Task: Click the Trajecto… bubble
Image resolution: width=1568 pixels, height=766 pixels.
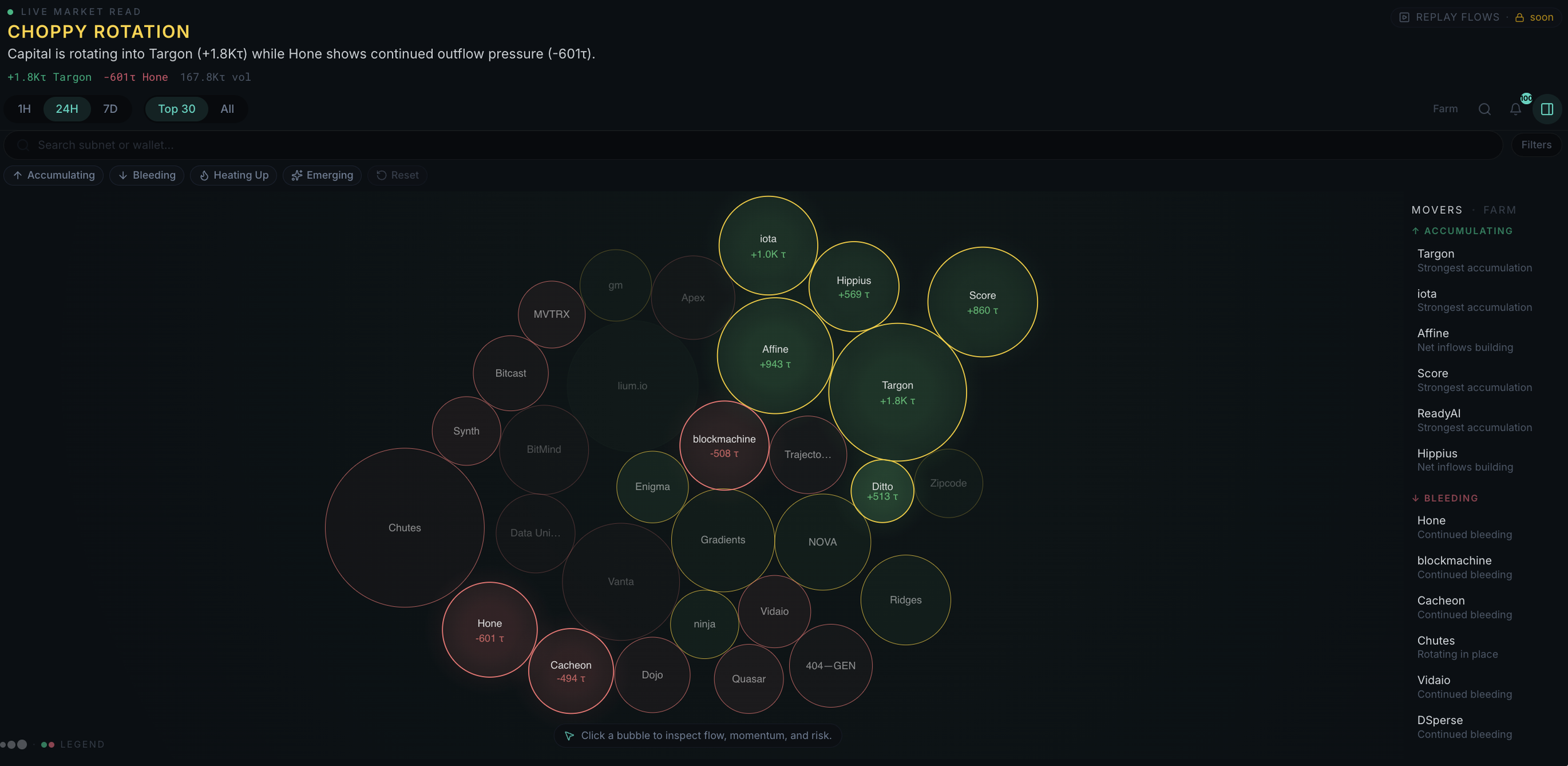Action: click(808, 455)
